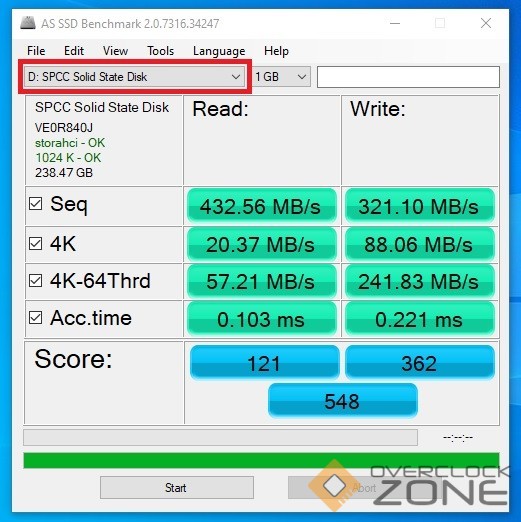Open the File menu

[x=36, y=51]
